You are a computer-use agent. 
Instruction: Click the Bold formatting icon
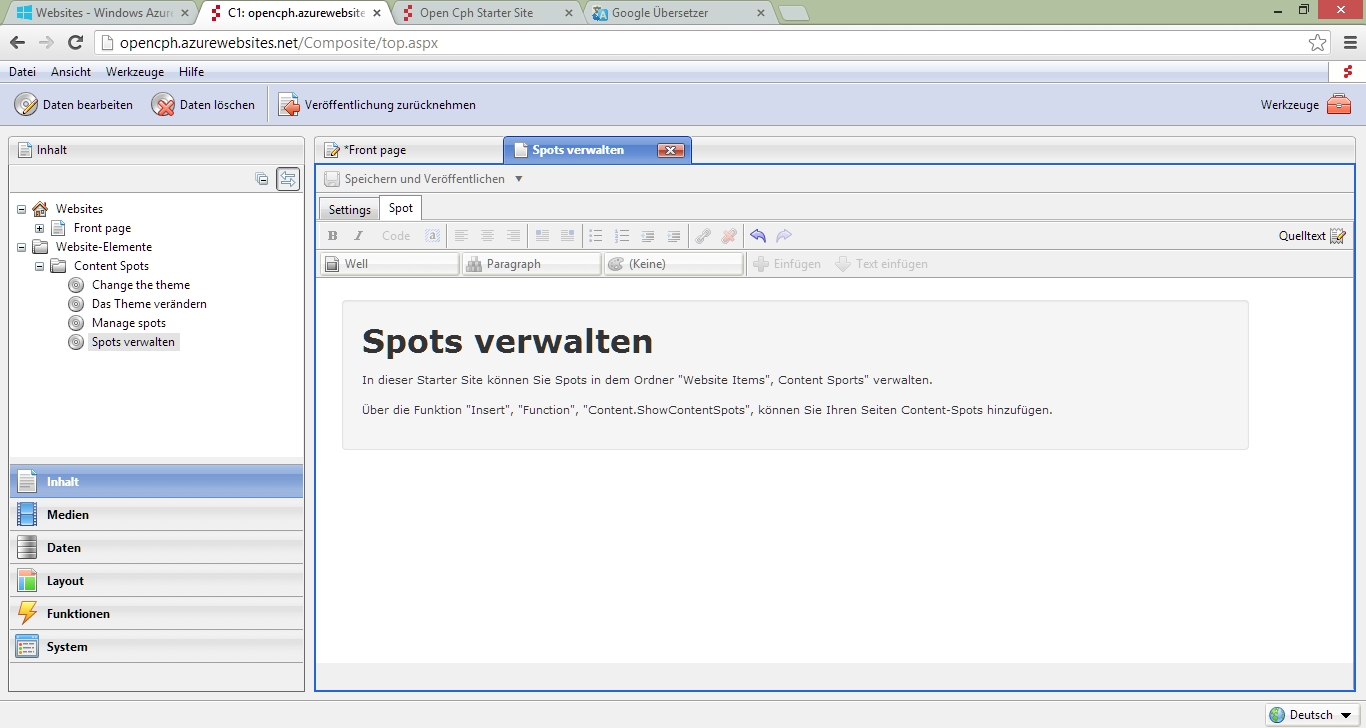click(333, 236)
